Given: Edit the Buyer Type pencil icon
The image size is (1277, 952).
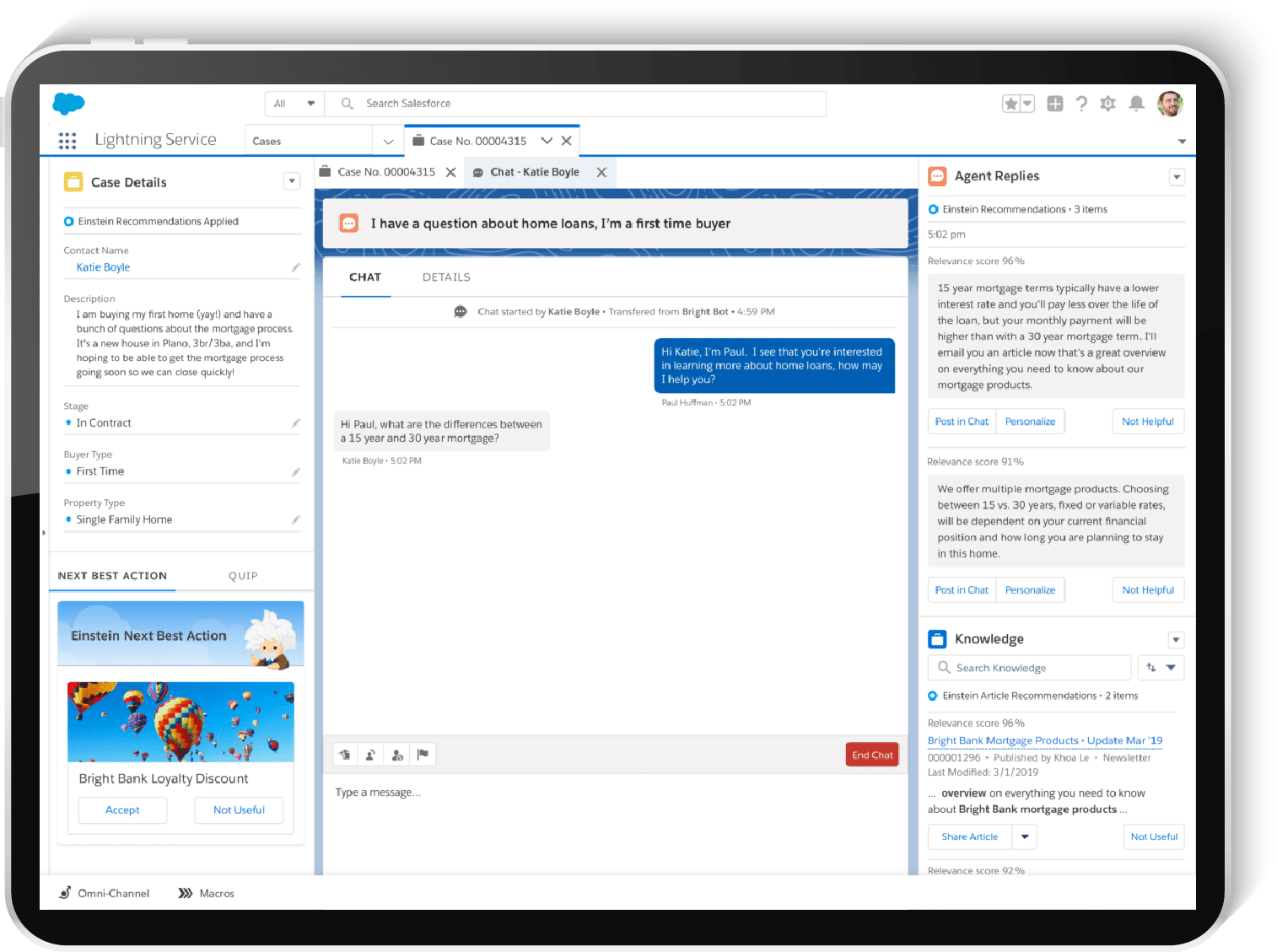Looking at the screenshot, I should (x=296, y=471).
